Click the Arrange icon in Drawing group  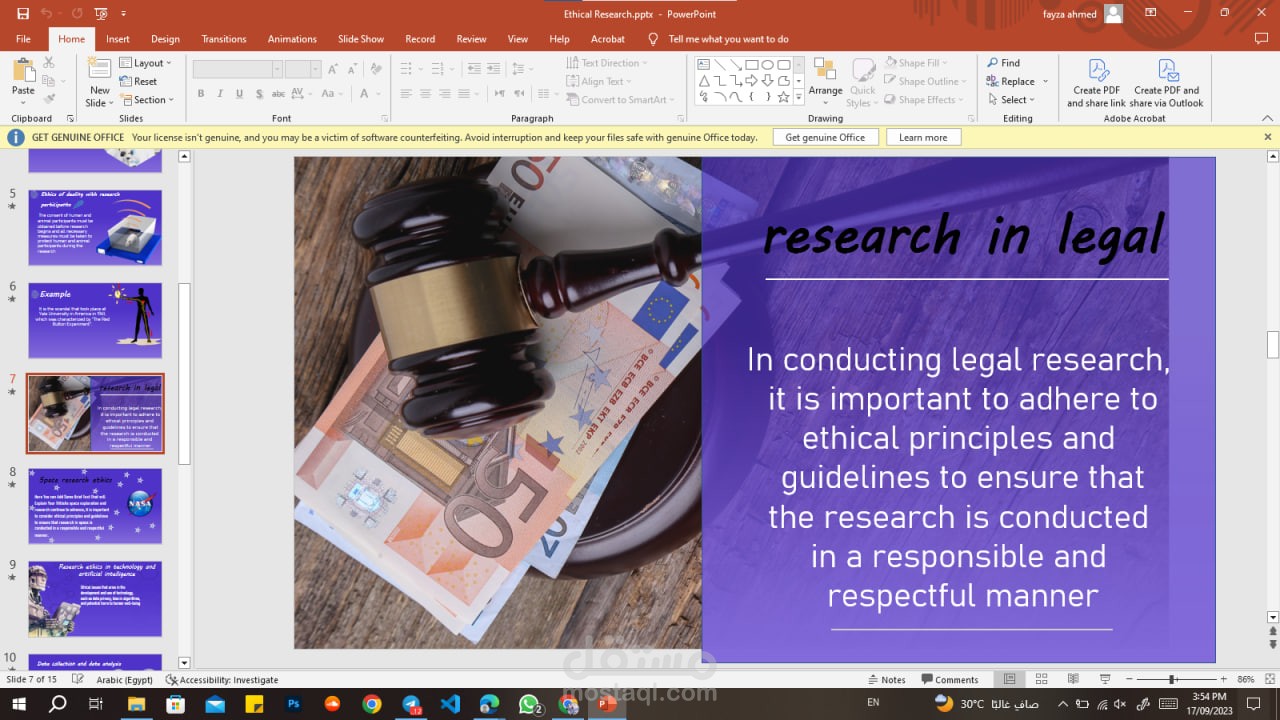(825, 70)
